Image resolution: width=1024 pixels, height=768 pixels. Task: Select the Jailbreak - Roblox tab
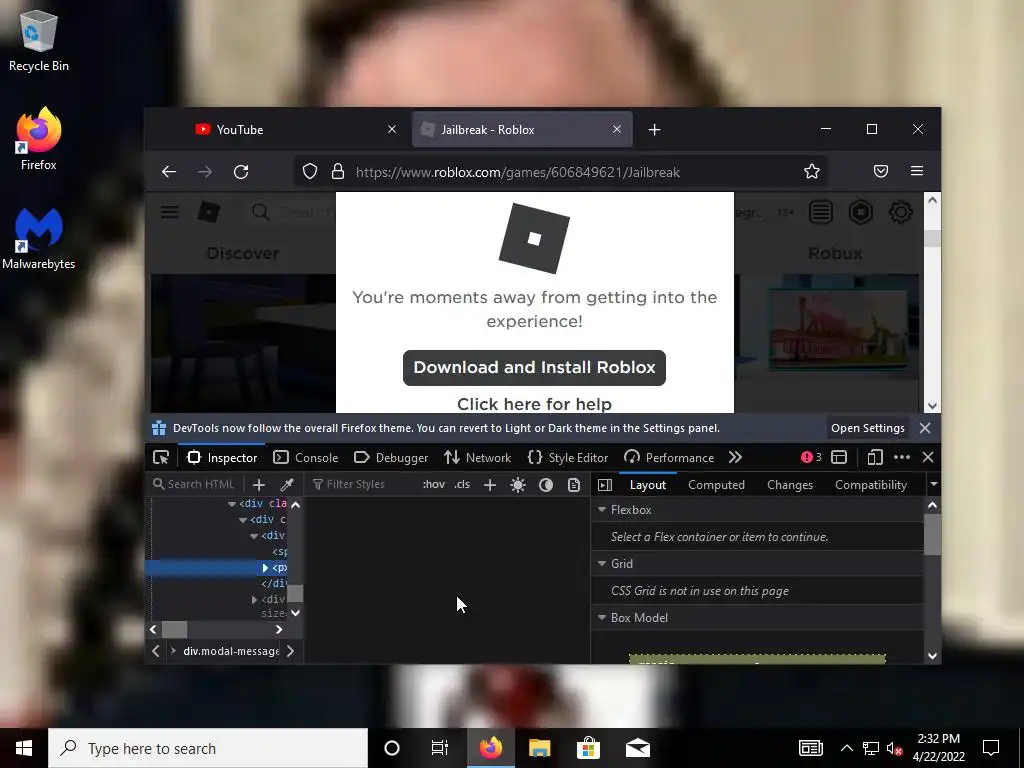click(x=522, y=129)
